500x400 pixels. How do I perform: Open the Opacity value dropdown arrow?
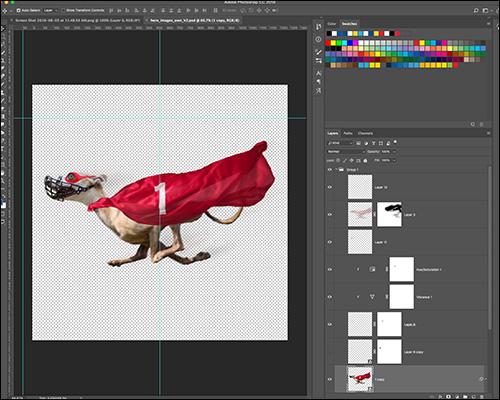point(394,152)
